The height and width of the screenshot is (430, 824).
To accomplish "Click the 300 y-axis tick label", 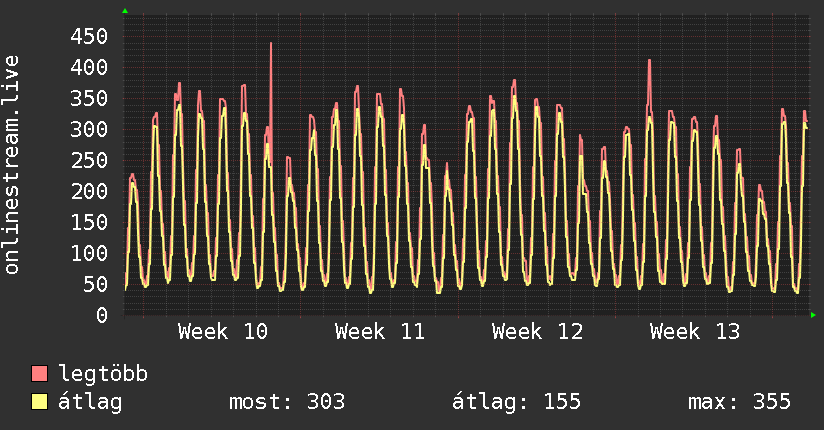I will (89, 129).
